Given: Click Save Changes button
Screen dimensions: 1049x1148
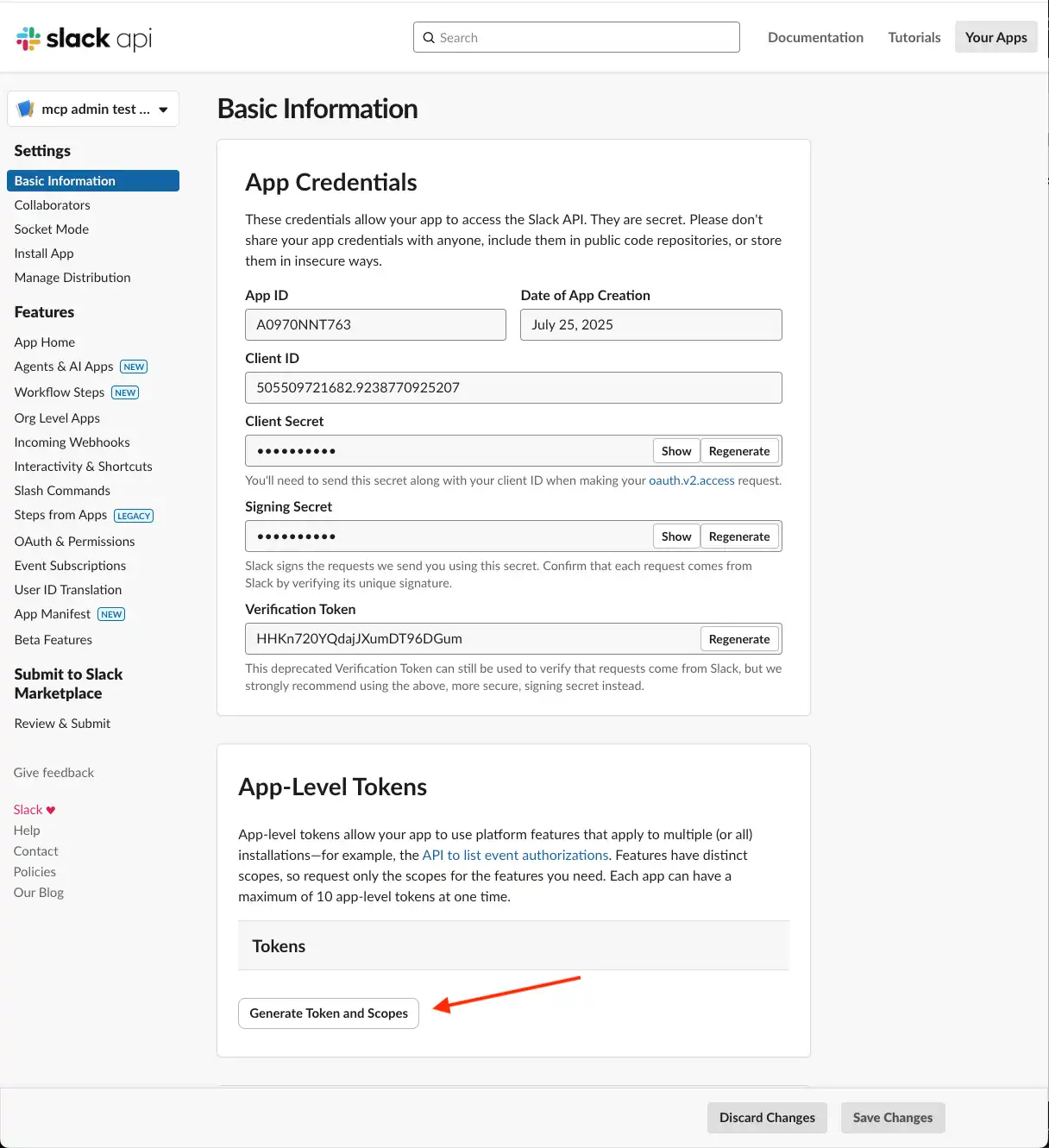Looking at the screenshot, I should [892, 1118].
